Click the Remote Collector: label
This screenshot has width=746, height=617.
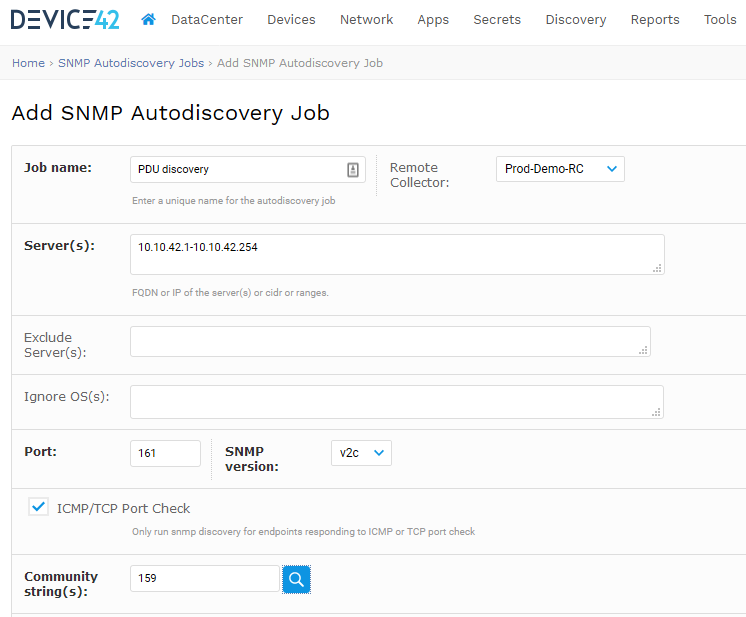[x=419, y=175]
